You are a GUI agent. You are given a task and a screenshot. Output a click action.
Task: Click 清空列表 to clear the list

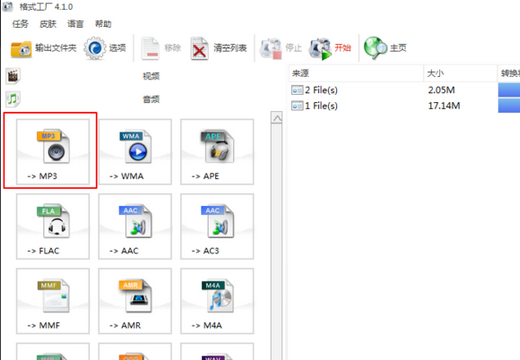(219, 49)
